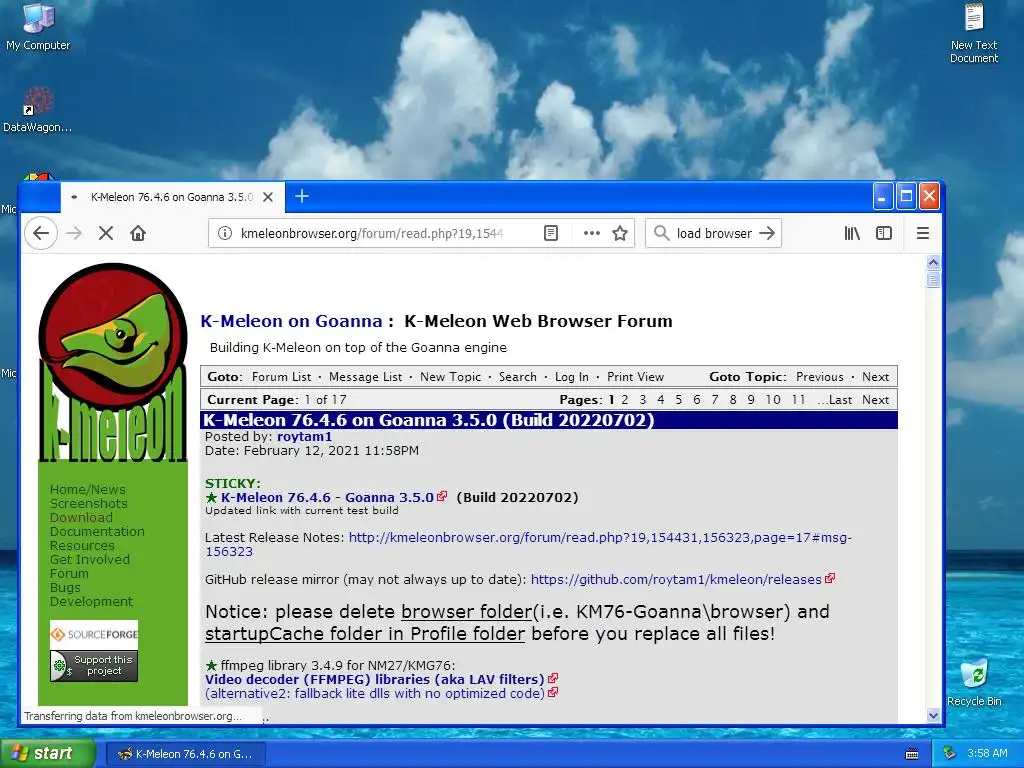The width and height of the screenshot is (1024, 768).
Task: Open the DataWagon desktop shortcut
Action: pyautogui.click(x=38, y=110)
